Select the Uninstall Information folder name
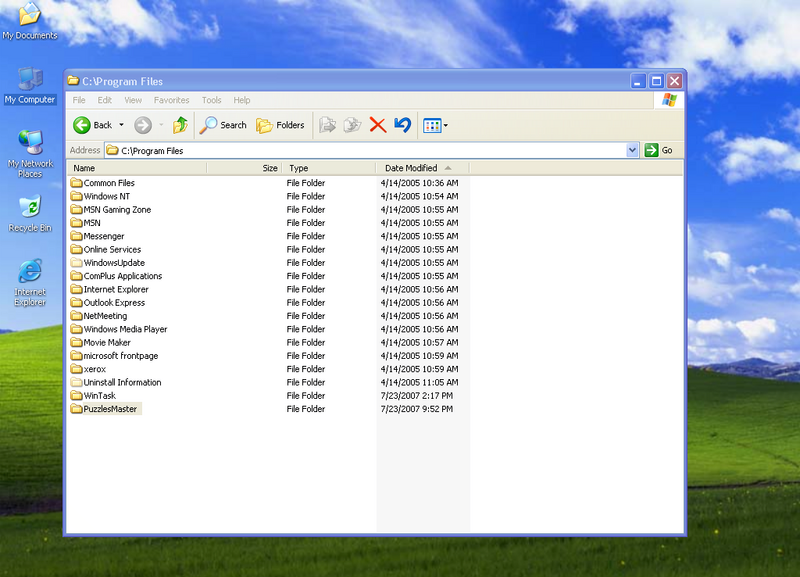Image resolution: width=800 pixels, height=577 pixels. [122, 382]
